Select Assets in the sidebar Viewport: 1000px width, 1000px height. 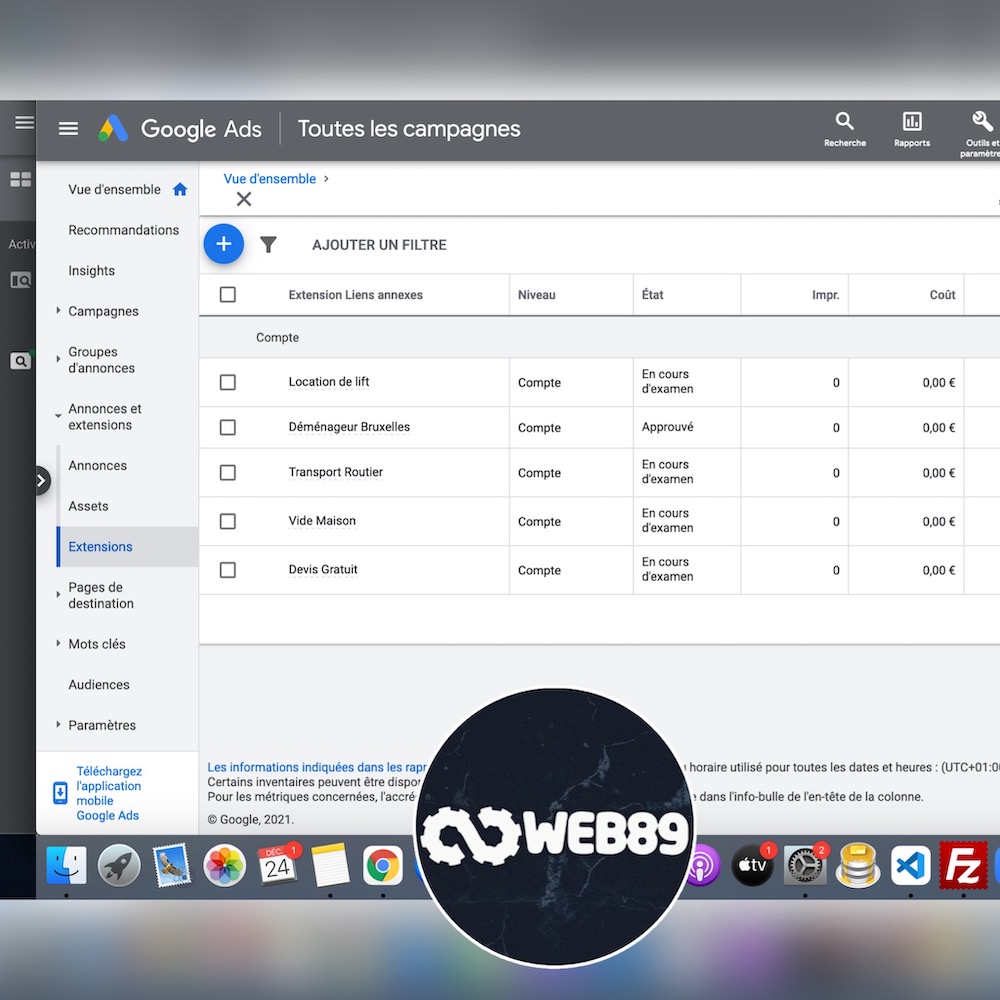[88, 506]
